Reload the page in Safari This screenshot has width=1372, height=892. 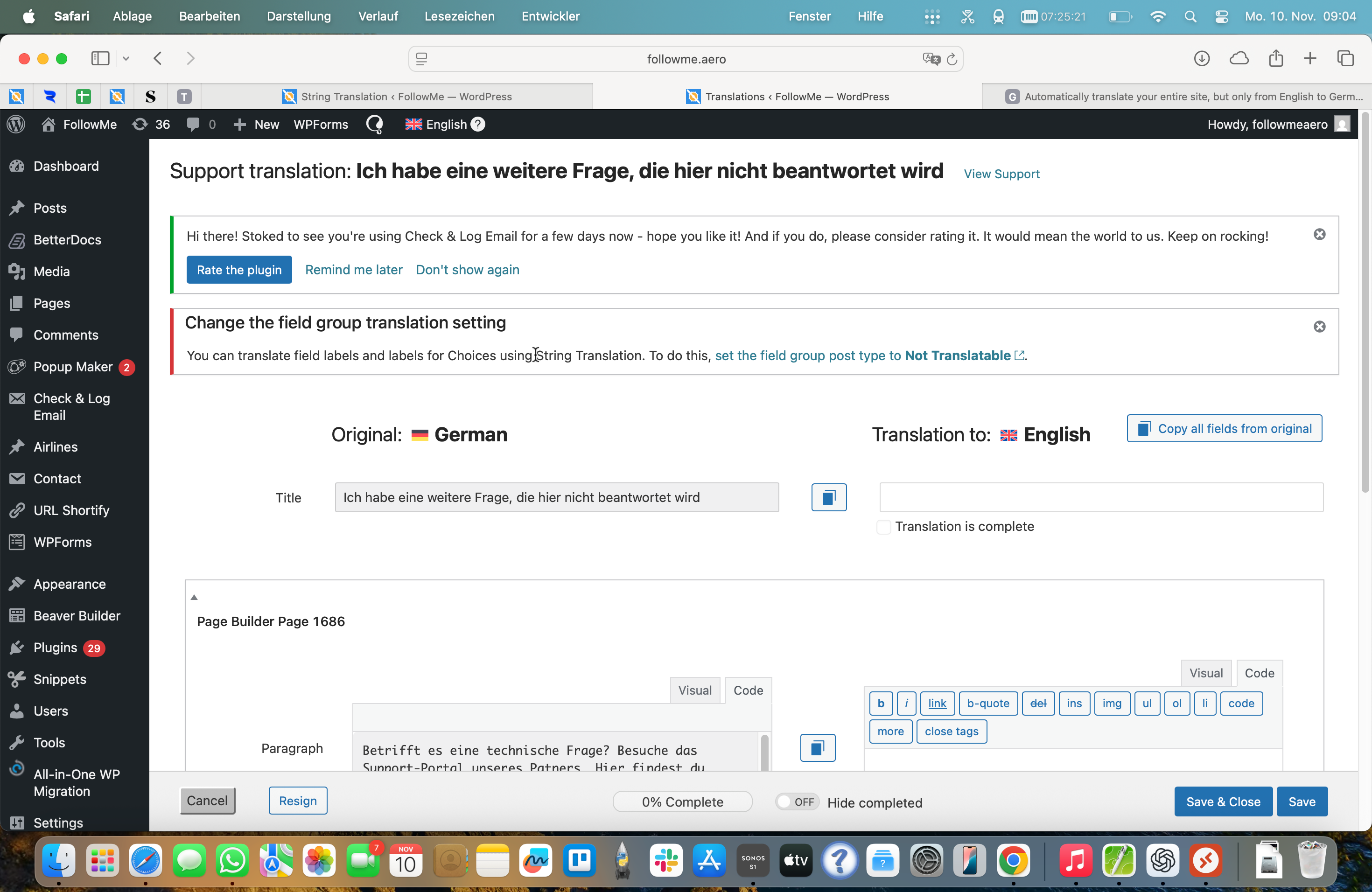point(952,59)
